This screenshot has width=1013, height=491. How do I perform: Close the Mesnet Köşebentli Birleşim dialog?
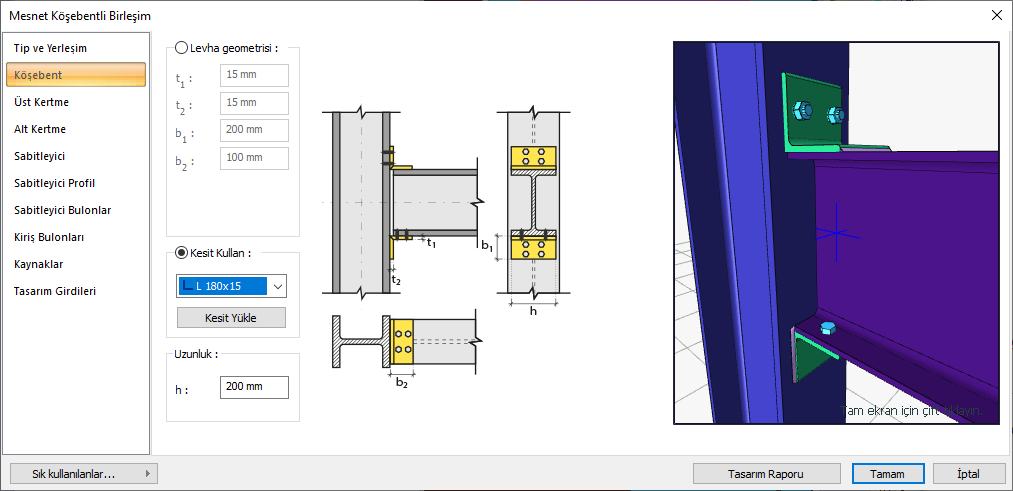[x=996, y=15]
